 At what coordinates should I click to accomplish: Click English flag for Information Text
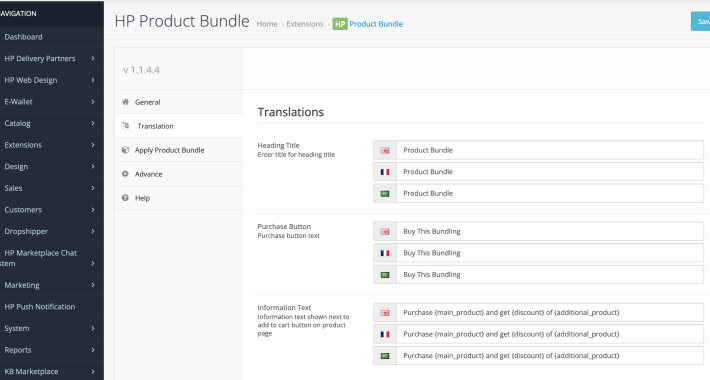coord(385,313)
